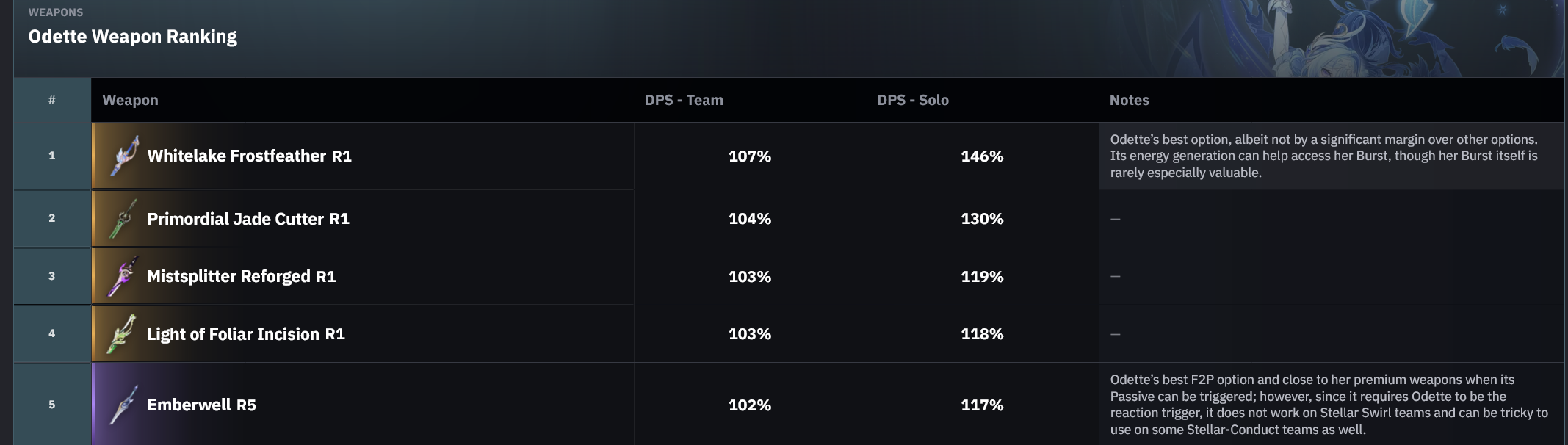The image size is (1568, 445).
Task: Click the Weapon column header
Action: [x=130, y=100]
